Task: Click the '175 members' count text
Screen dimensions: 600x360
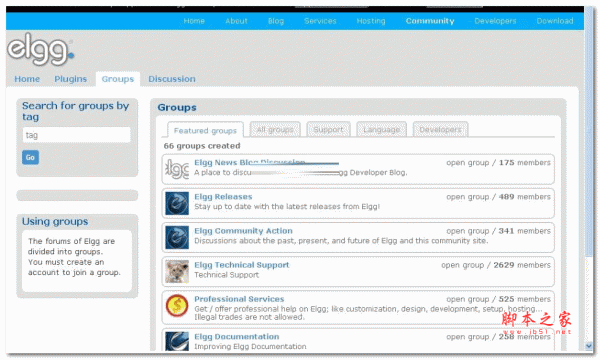Action: [x=525, y=163]
